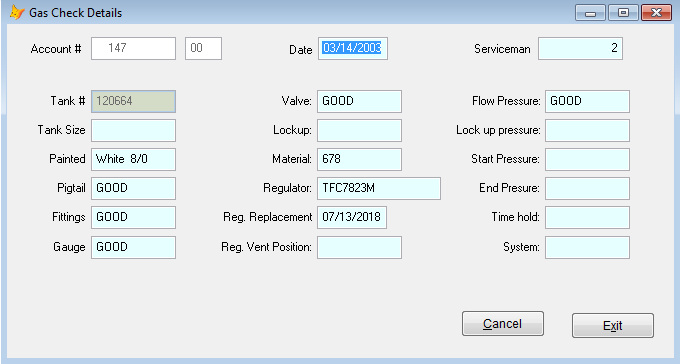Viewport: 680px width, 364px height.
Task: Edit the Gauge field
Action: pos(133,247)
